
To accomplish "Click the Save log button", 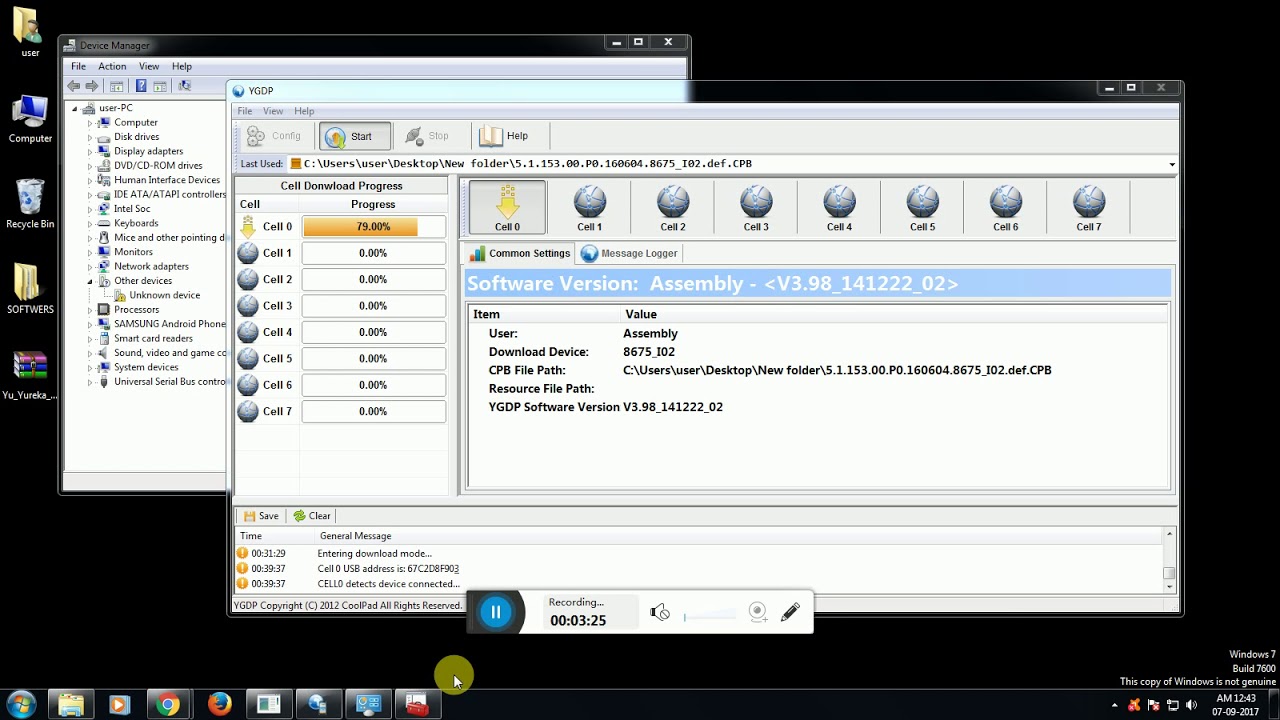I will pos(261,516).
